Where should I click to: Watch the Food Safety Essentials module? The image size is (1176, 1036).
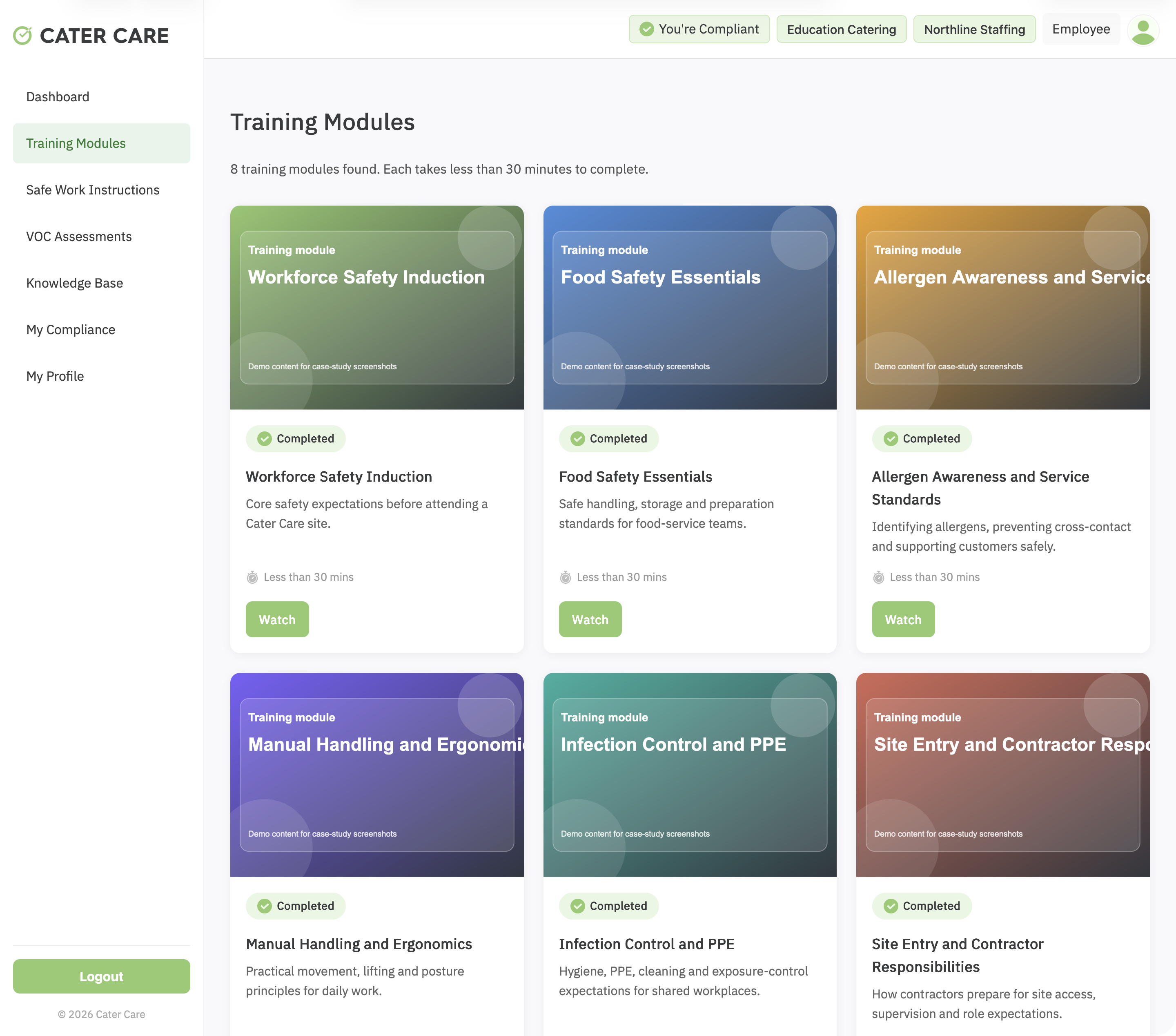[x=590, y=619]
